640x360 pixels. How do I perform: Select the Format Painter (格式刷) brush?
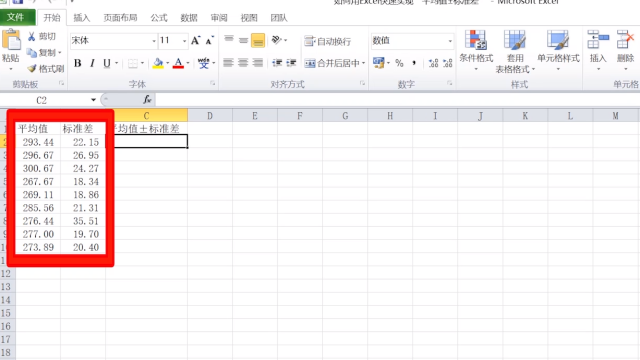tap(32, 69)
